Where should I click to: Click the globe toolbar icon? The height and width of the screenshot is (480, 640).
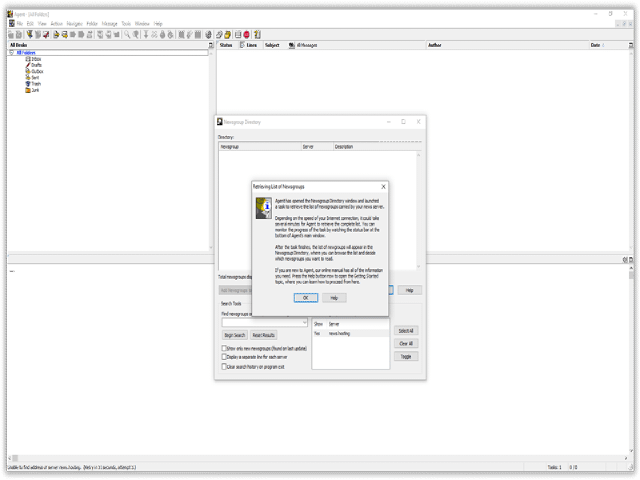(209, 35)
